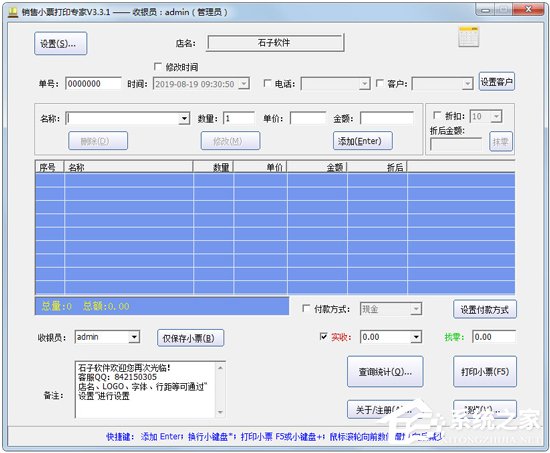Enable the 修改时间 checkbox
Image resolution: width=550 pixels, height=453 pixels.
(x=158, y=66)
